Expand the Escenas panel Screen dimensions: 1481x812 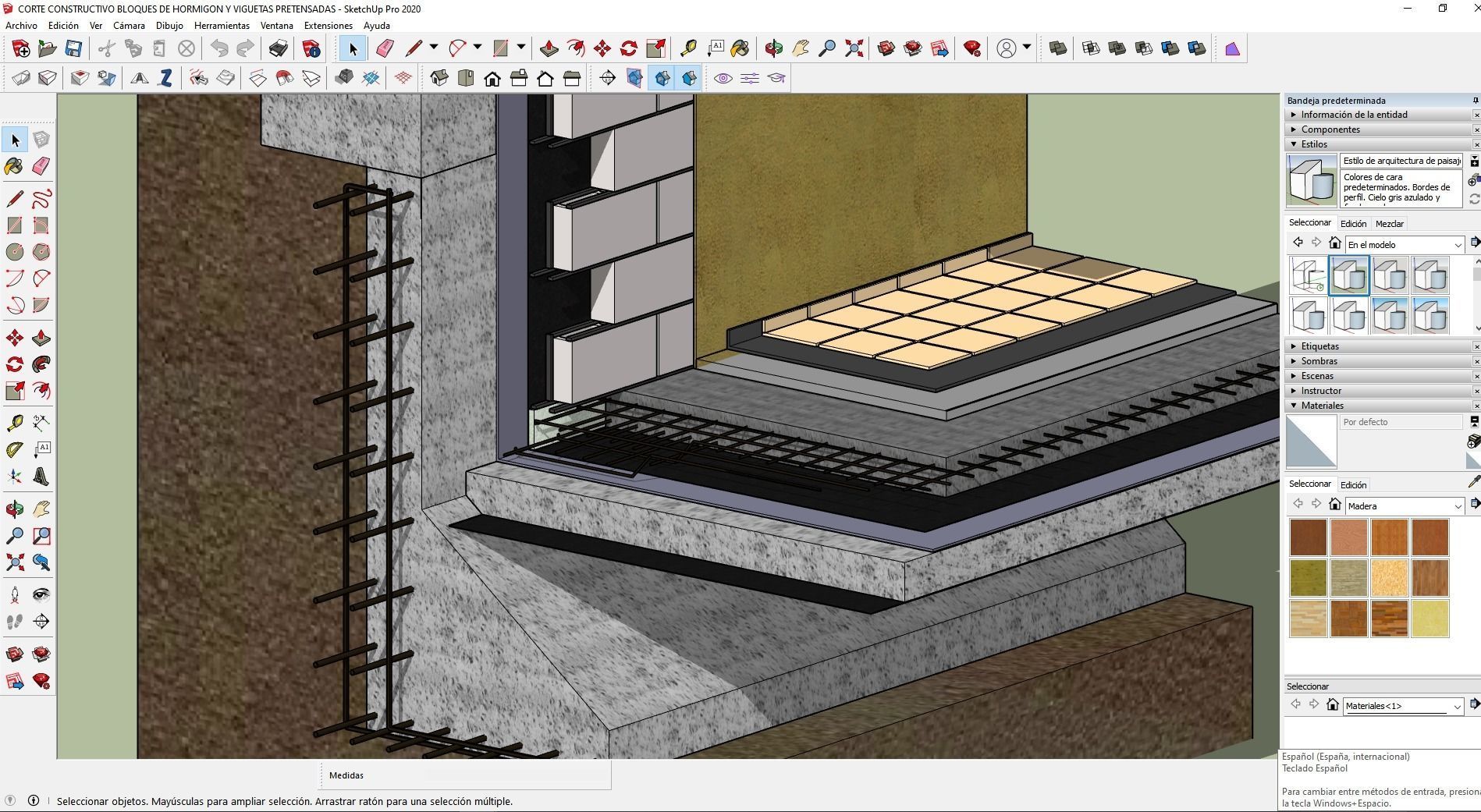click(x=1378, y=376)
